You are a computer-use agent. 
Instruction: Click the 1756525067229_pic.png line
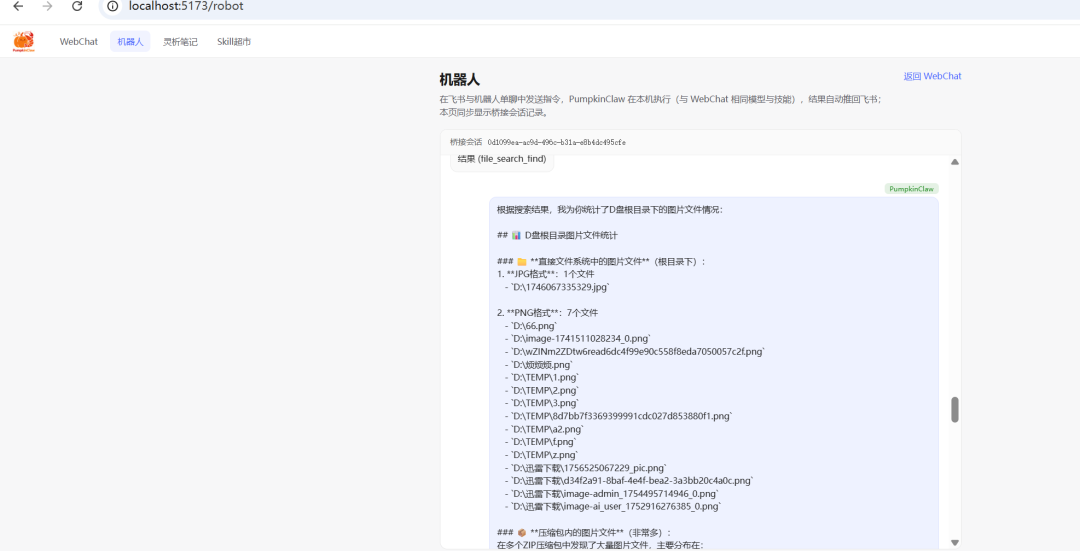pos(585,468)
